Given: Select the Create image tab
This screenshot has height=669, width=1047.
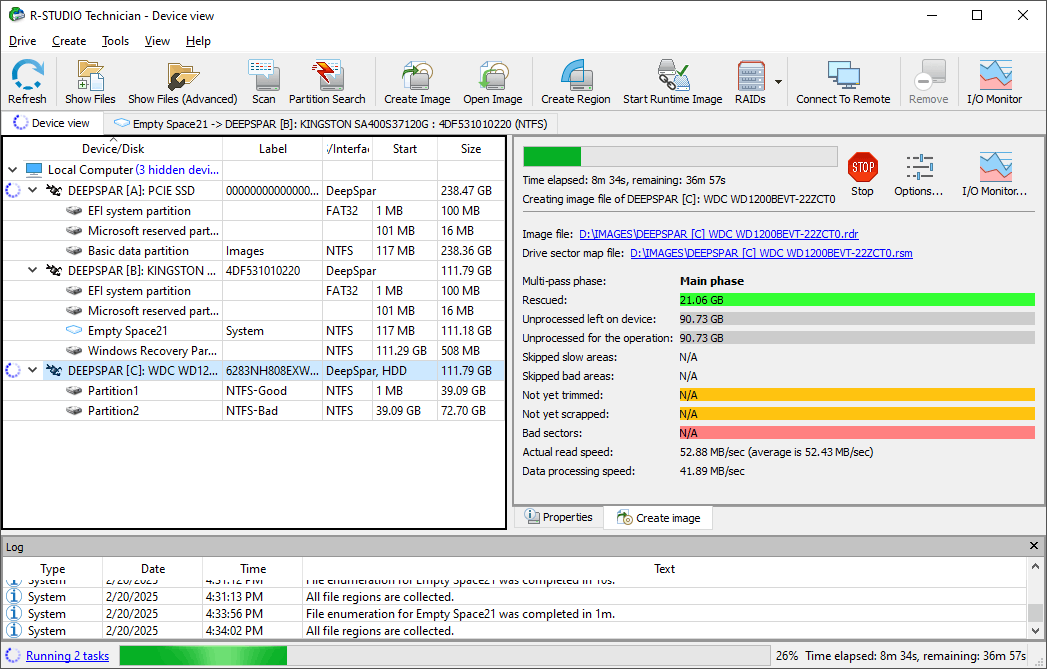Looking at the screenshot, I should tap(658, 517).
